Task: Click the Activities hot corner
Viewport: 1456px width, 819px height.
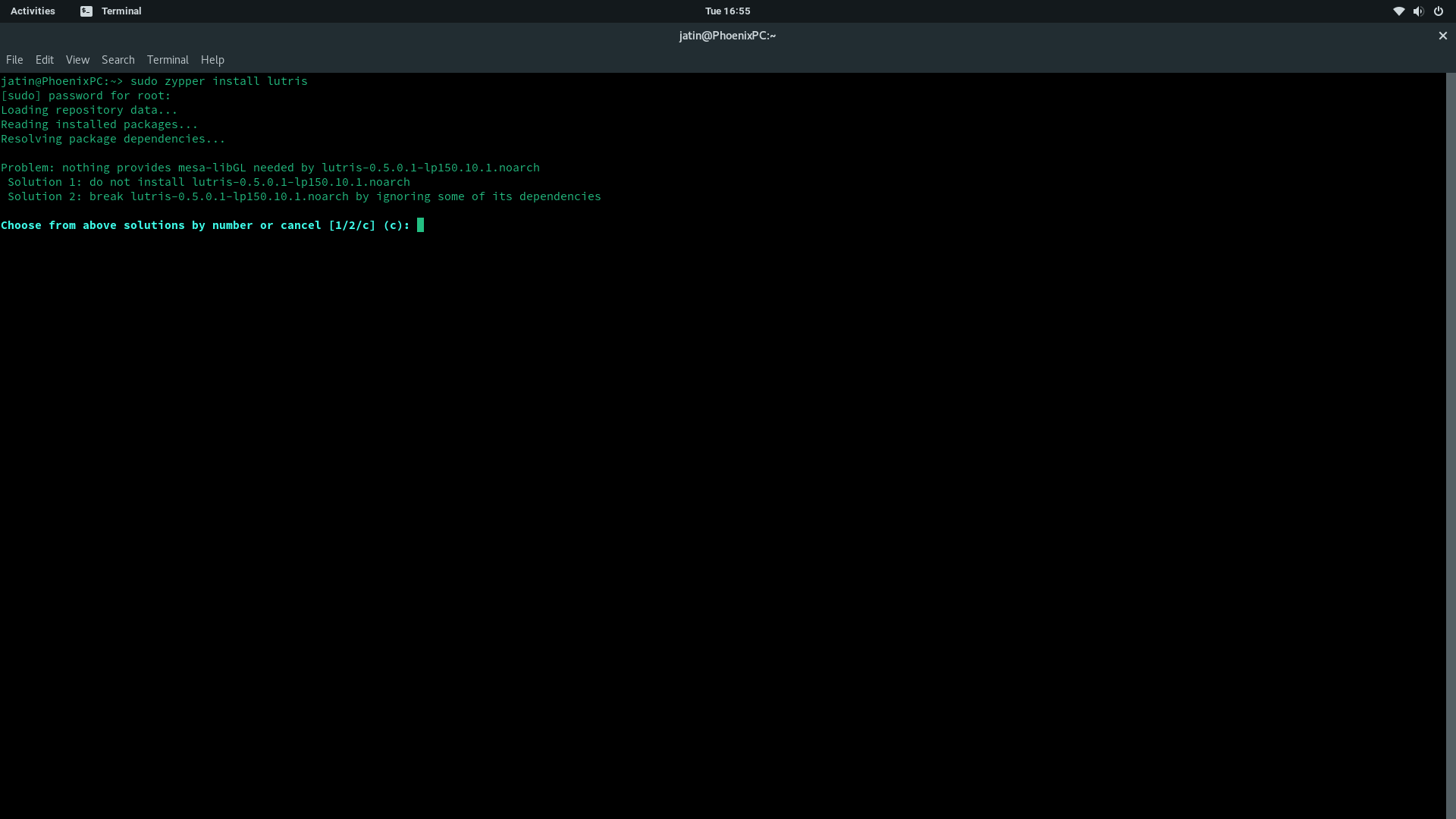Action: coord(32,11)
